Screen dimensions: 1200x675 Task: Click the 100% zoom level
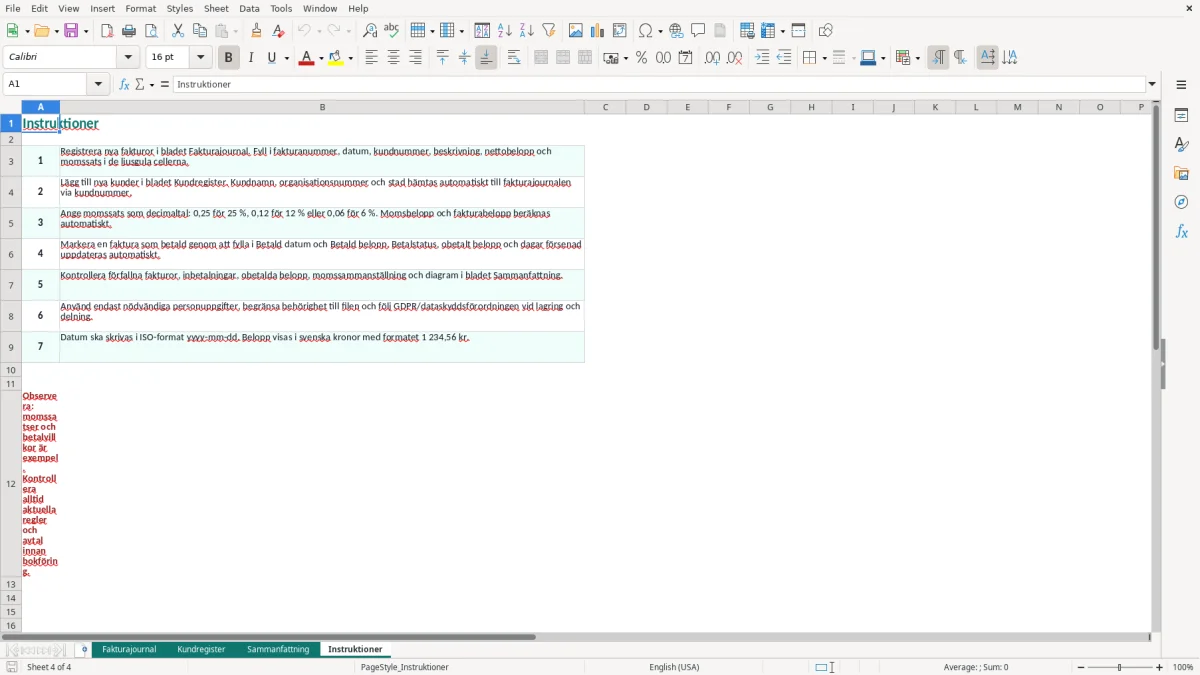[1183, 667]
